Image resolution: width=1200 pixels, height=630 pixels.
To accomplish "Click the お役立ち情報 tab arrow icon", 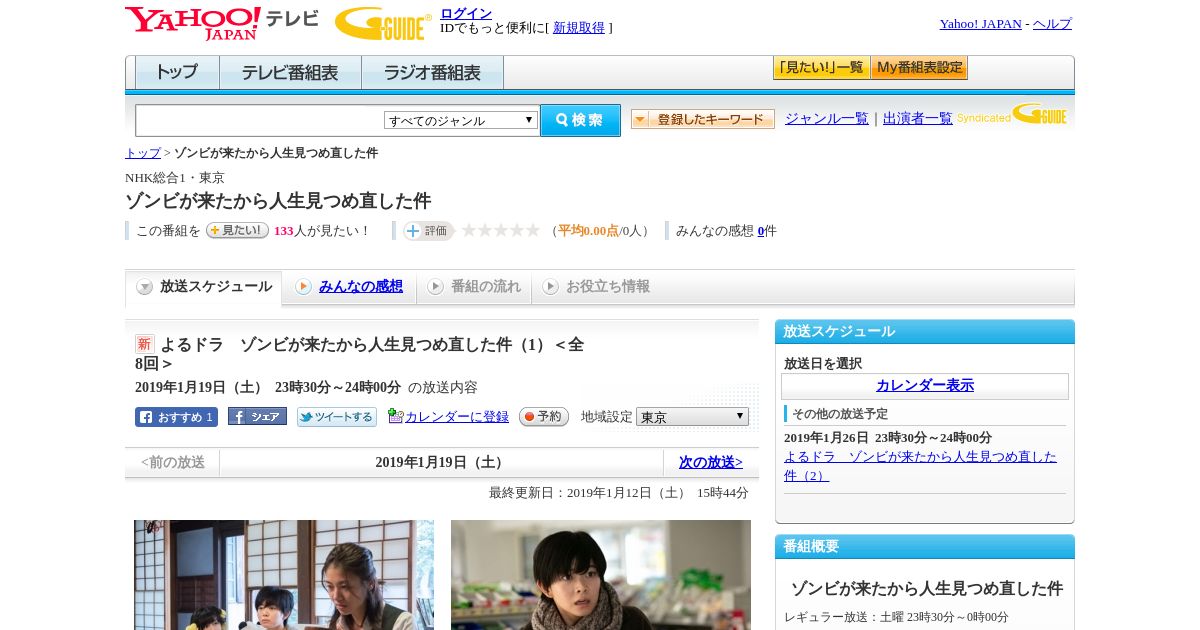I will click(x=550, y=287).
